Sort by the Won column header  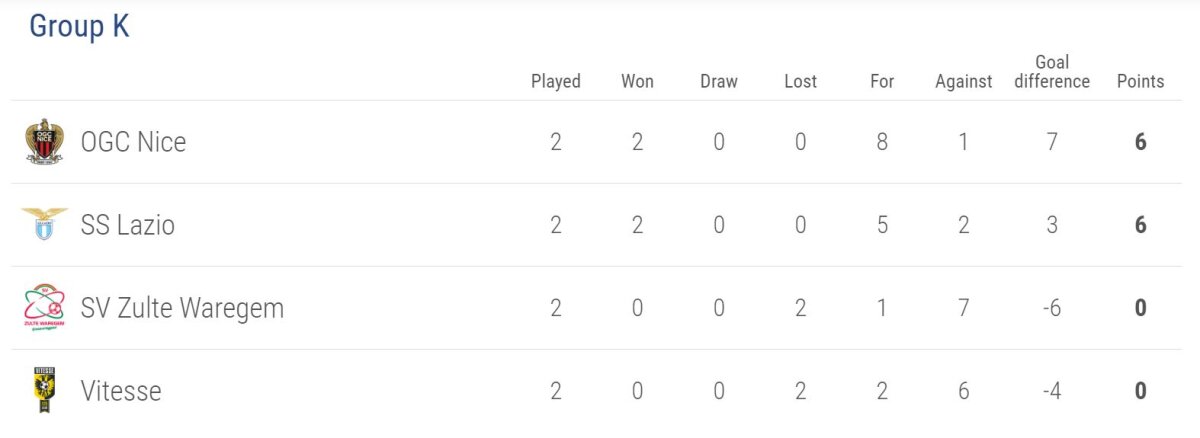pos(637,81)
